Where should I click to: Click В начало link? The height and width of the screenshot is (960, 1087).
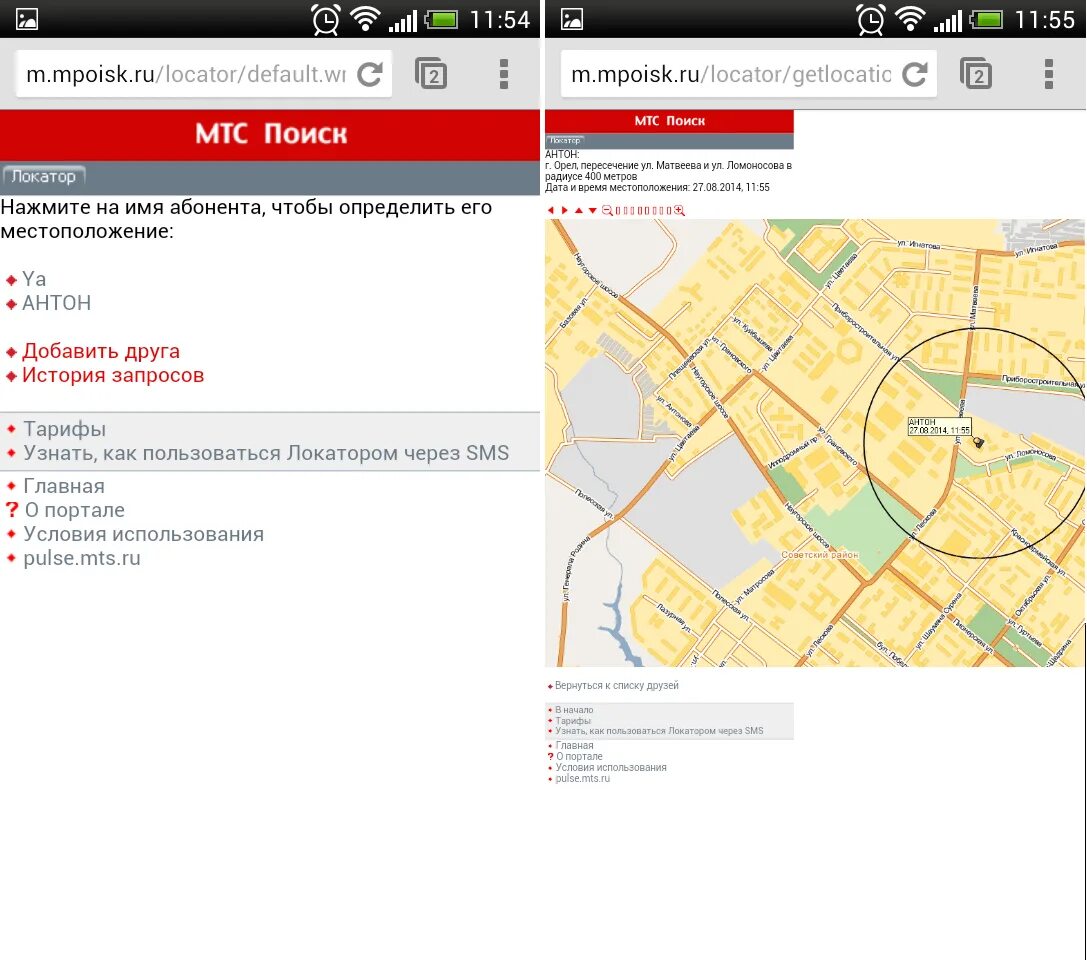tap(574, 710)
